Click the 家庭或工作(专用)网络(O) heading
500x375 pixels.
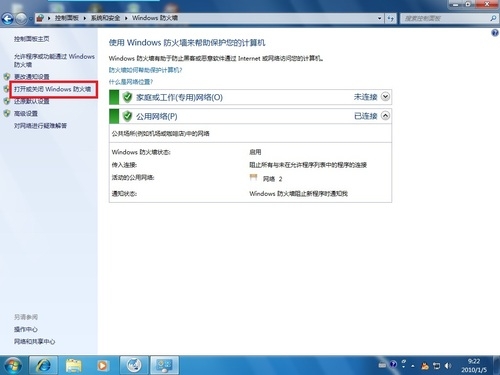[179, 97]
